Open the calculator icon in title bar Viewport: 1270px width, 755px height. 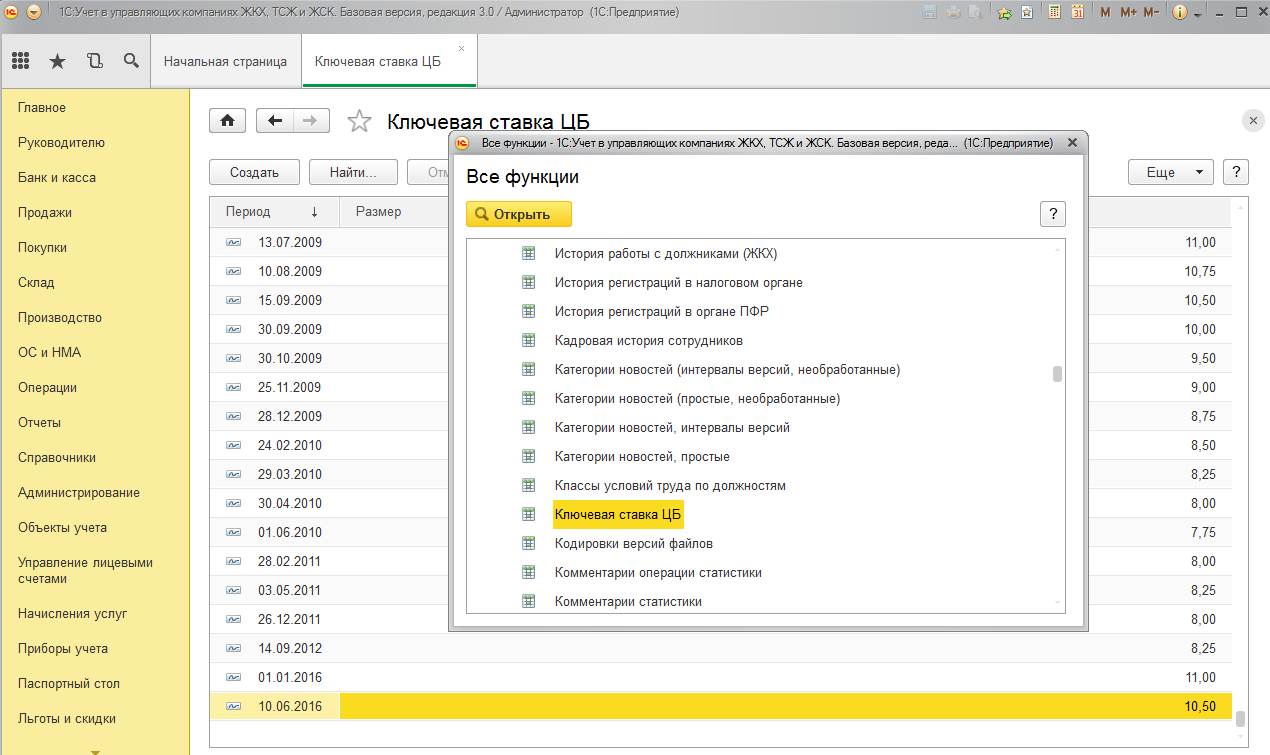click(x=1054, y=12)
